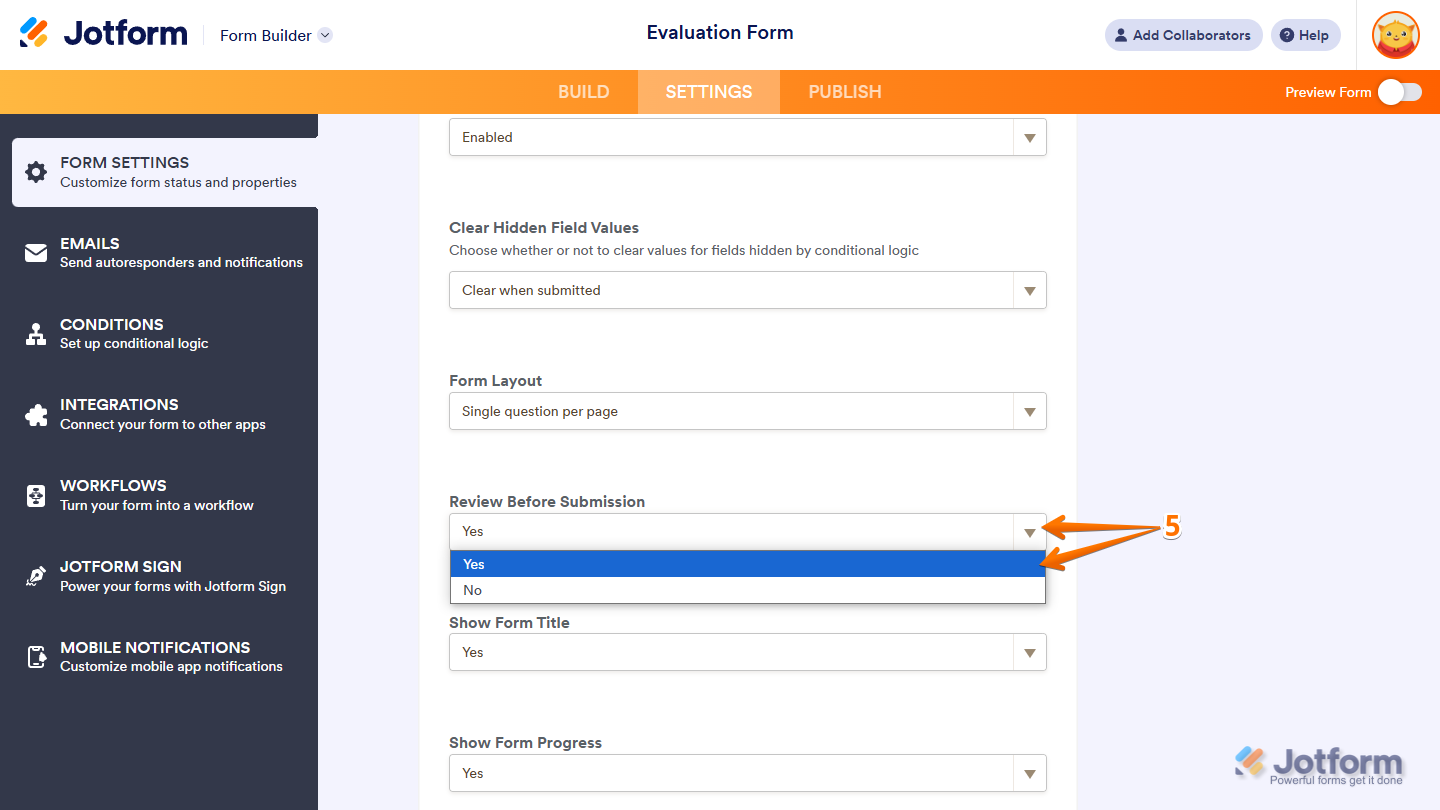Go to the BUILD tab
The width and height of the screenshot is (1440, 810).
(x=583, y=91)
